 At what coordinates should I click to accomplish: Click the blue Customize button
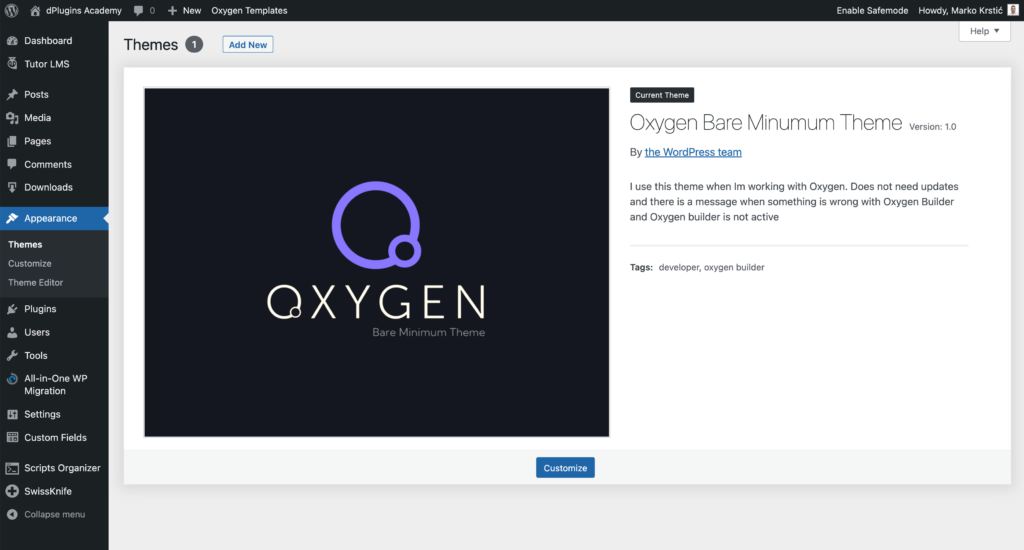565,468
